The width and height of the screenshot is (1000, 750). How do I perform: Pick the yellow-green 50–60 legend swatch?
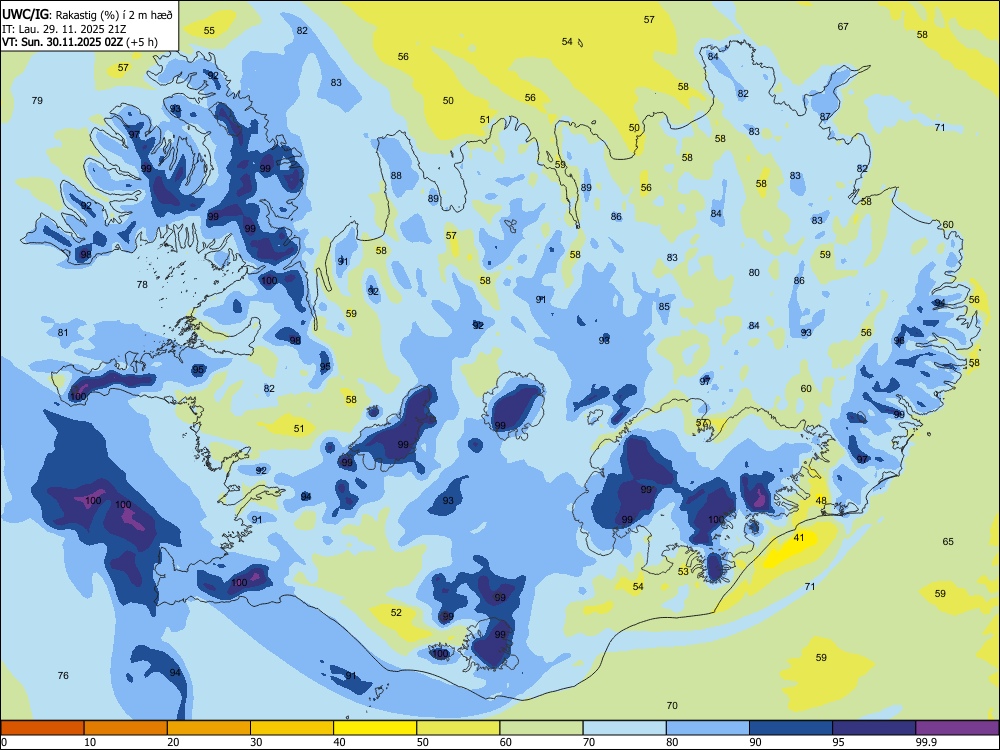(x=458, y=728)
